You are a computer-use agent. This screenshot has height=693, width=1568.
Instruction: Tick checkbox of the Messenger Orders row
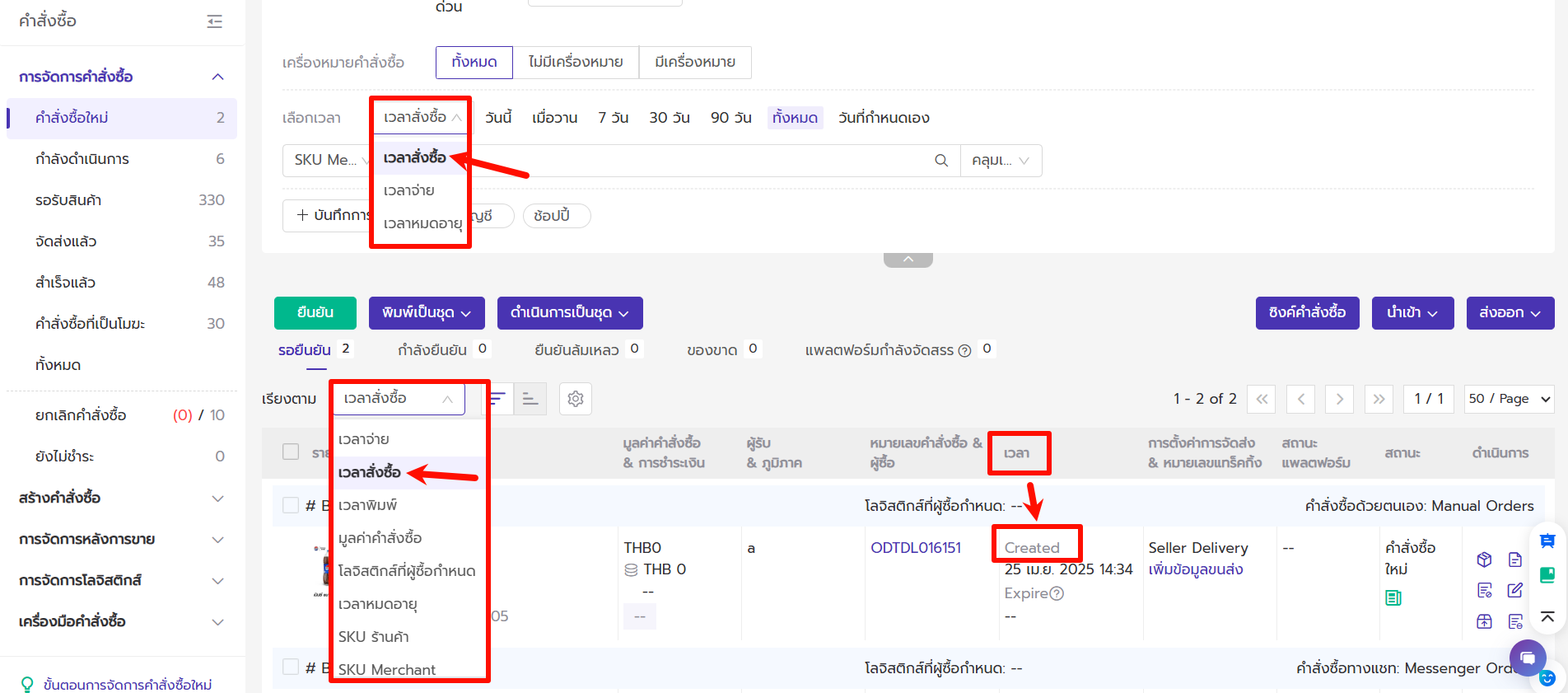(291, 667)
